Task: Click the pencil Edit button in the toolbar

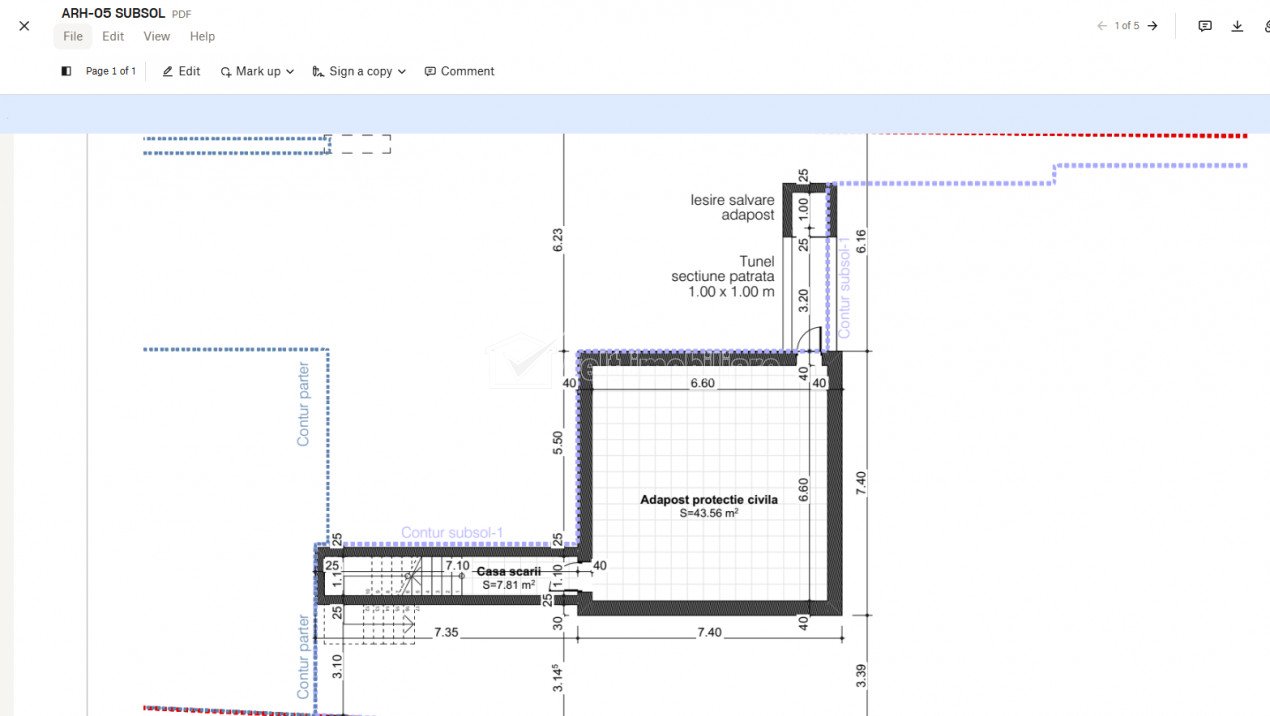Action: pos(181,71)
